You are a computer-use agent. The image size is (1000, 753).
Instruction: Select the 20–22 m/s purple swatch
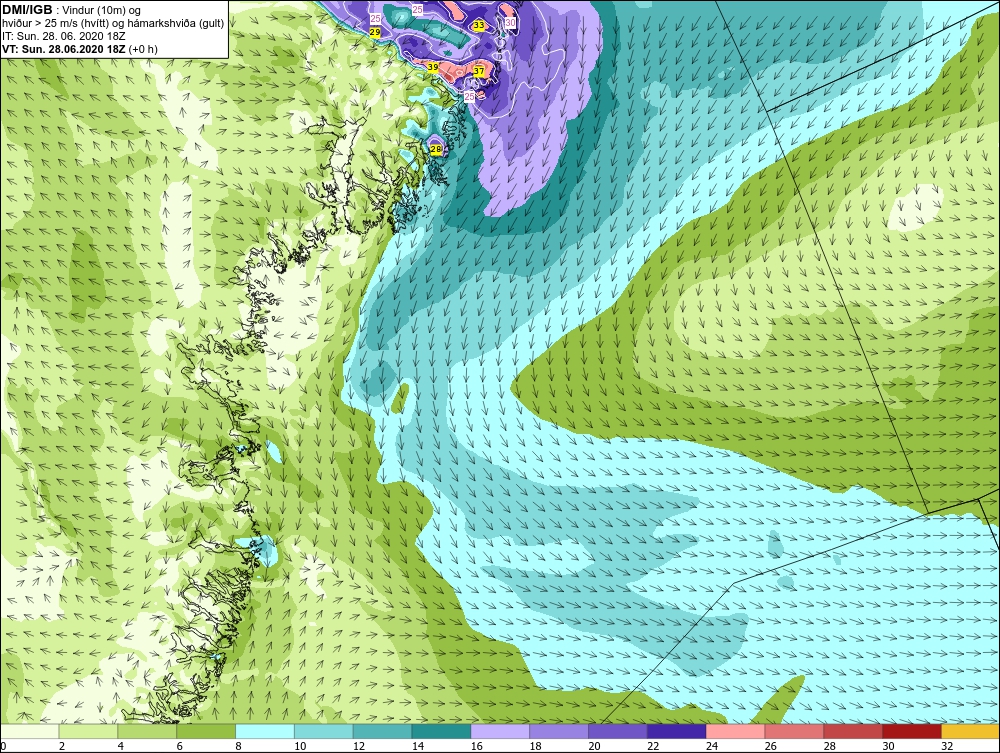(618, 731)
